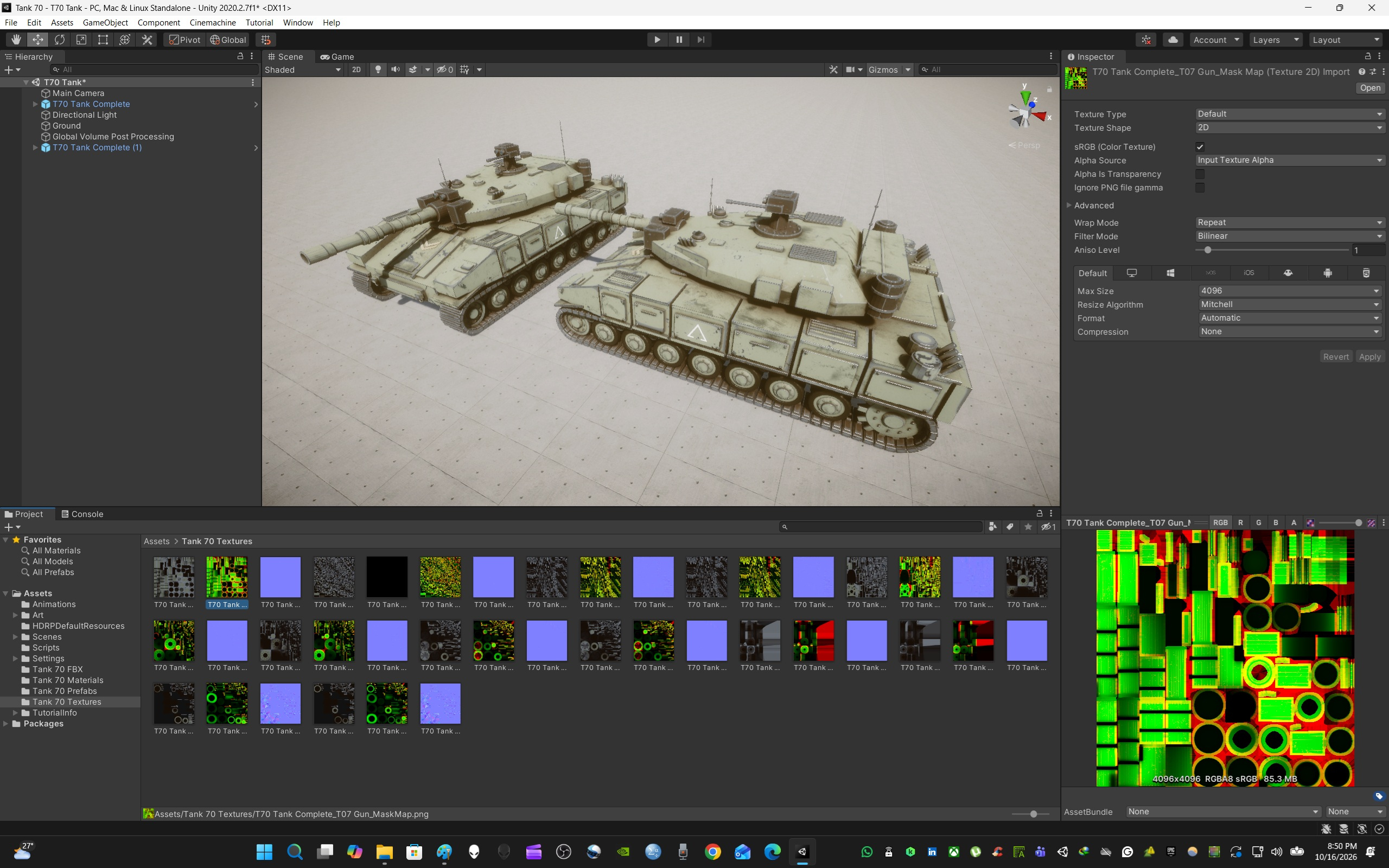The image size is (1389, 868).
Task: Open the cloud services icon
Action: 1173,40
